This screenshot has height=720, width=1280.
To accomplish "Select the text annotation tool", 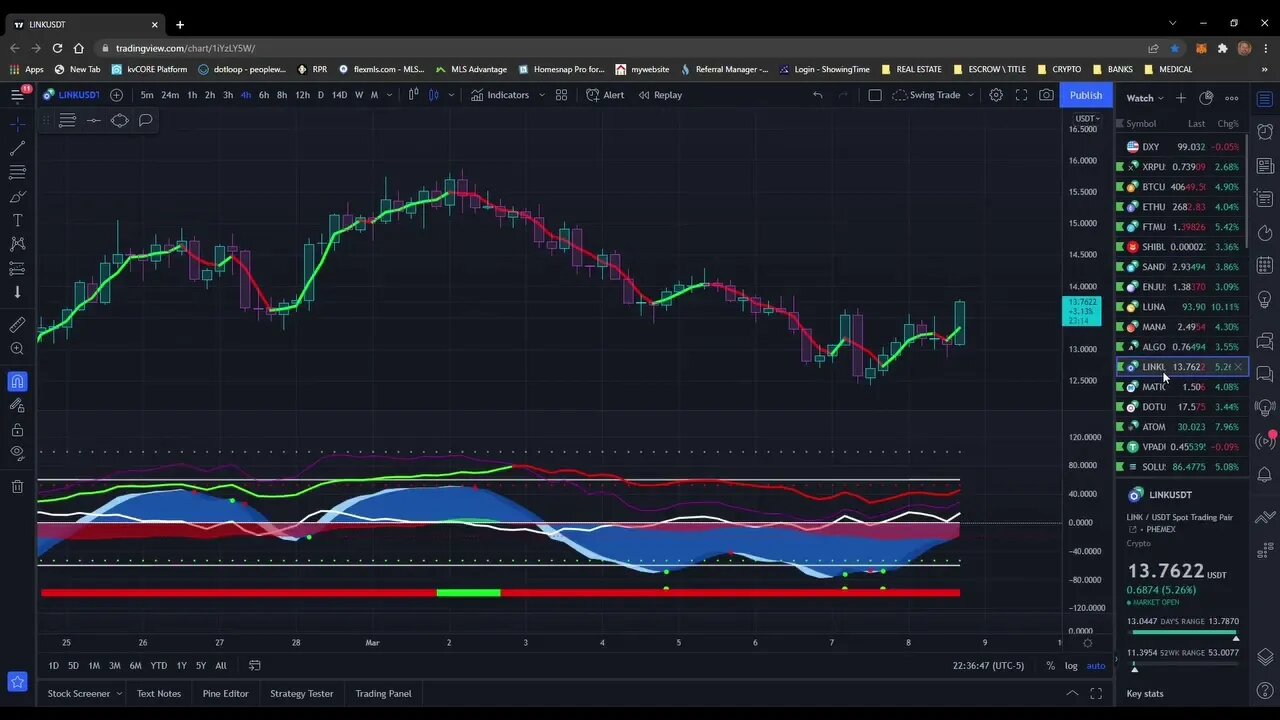I will pos(17,220).
